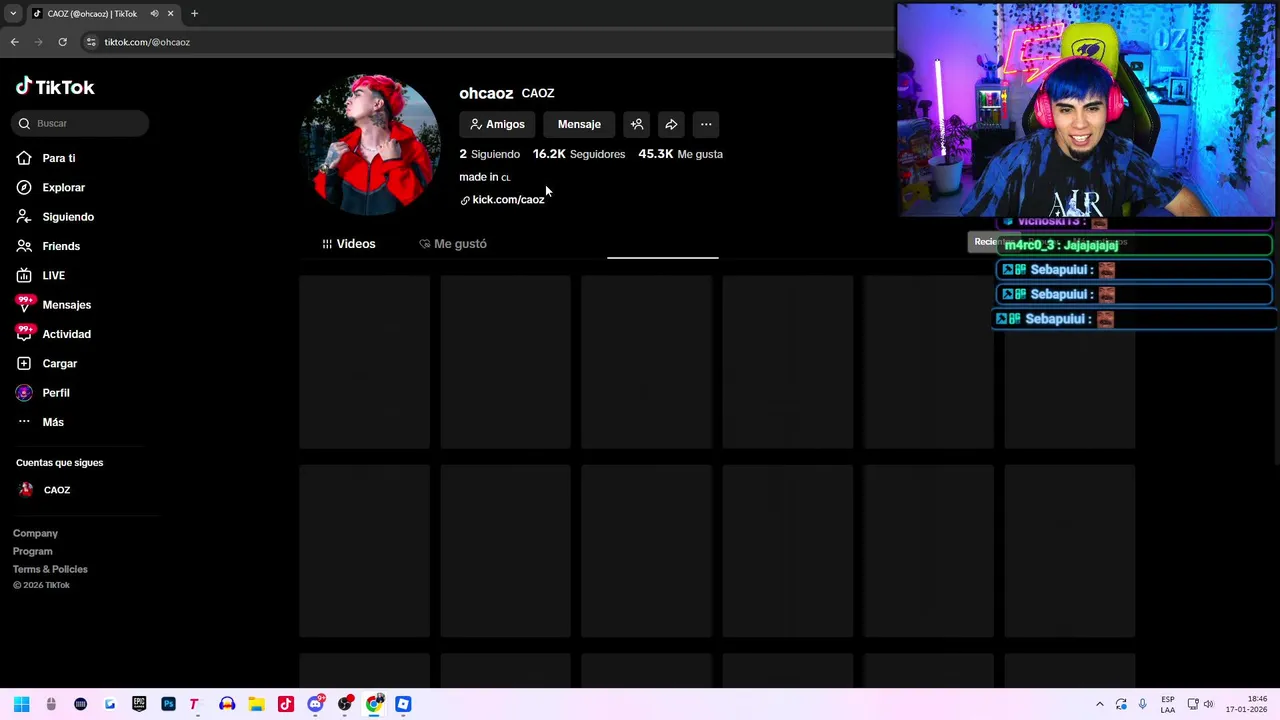Open Cargar to upload a video
The width and height of the screenshot is (1280, 720).
point(47,363)
